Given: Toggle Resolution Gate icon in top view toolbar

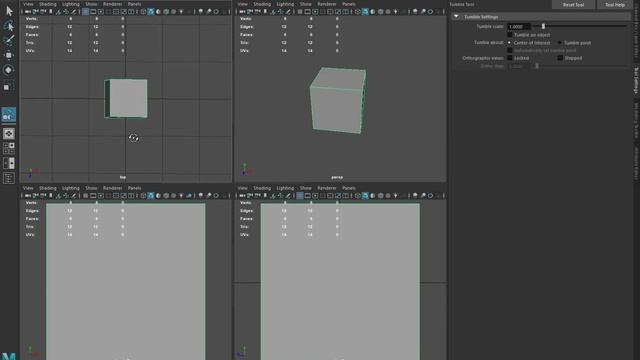Looking at the screenshot, I should 101,12.
